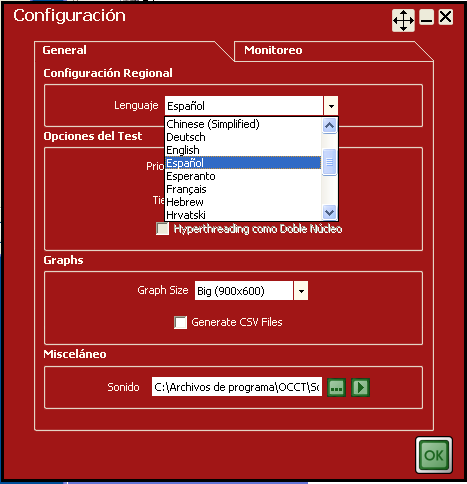Check the Generate CSV Files box
Image resolution: width=467 pixels, height=484 pixels.
(180, 322)
